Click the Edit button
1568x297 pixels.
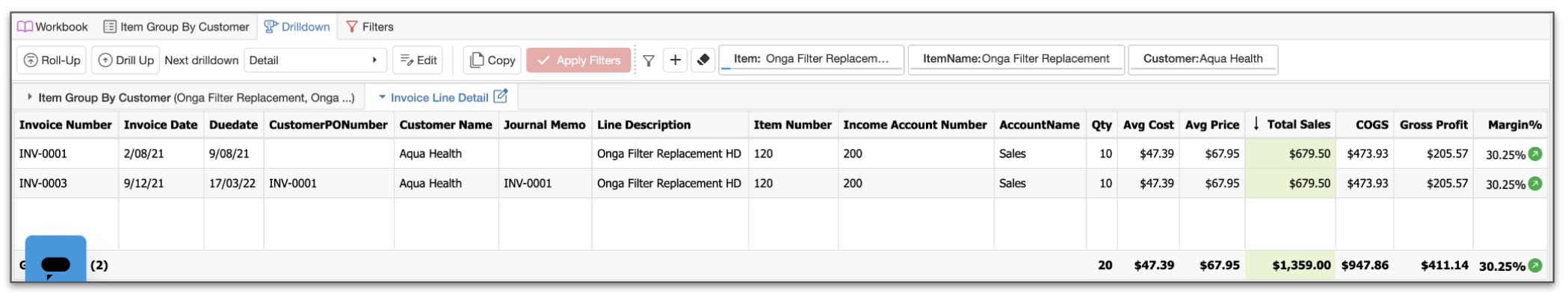419,60
